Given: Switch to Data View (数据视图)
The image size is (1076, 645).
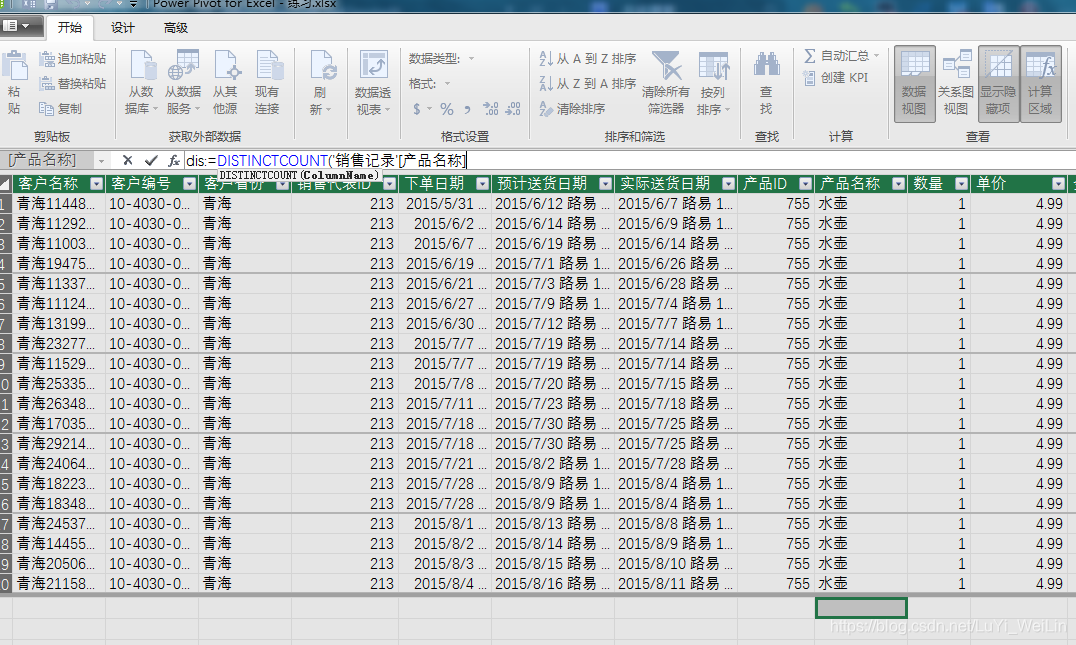Looking at the screenshot, I should click(x=915, y=84).
